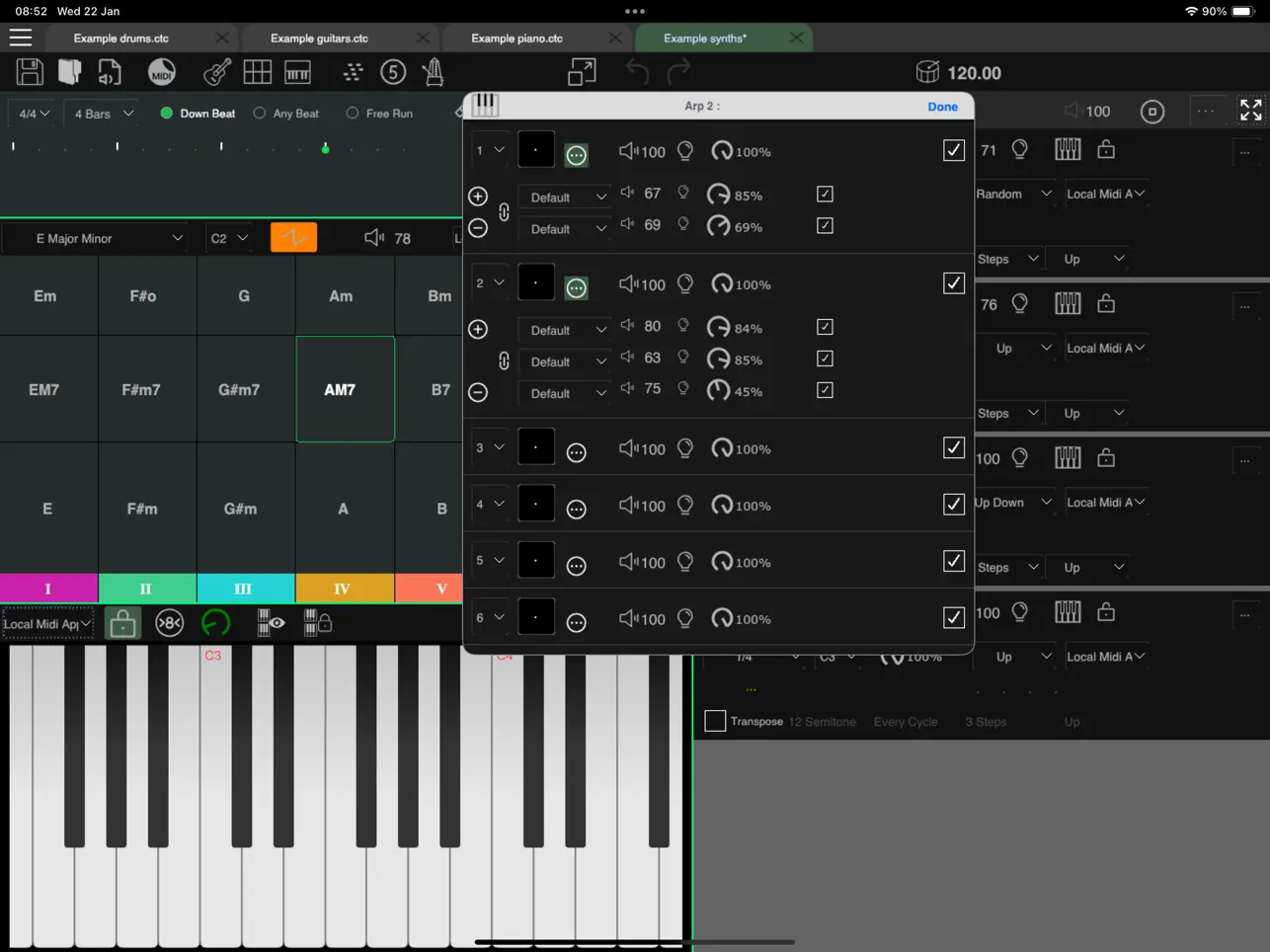Uncheck the step 2 enable checkbox
Viewport: 1270px width, 952px height.
[953, 283]
